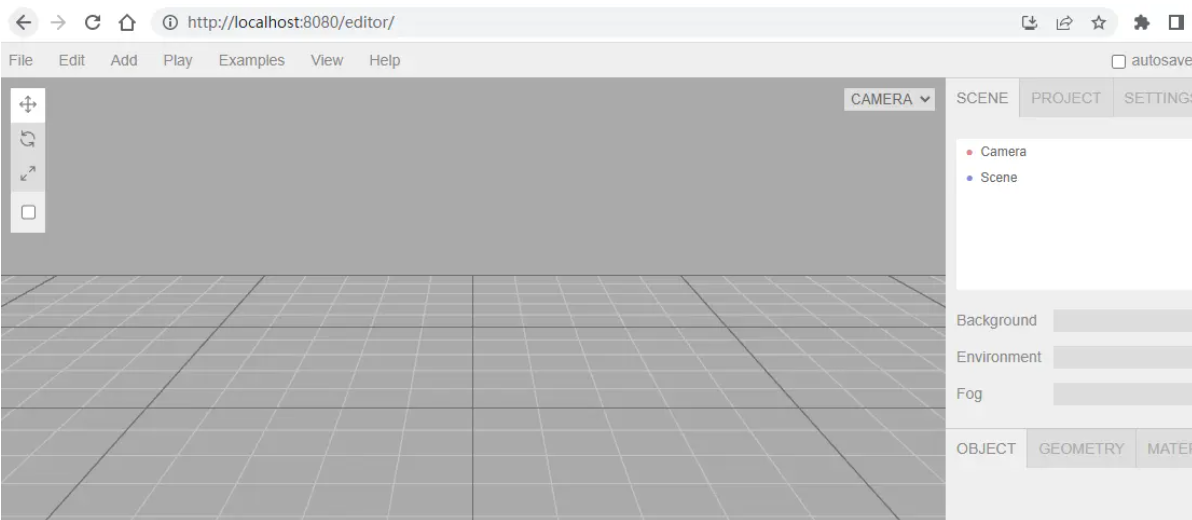This screenshot has height=520, width=1192.
Task: Click the address bar URL localhost:8080/editor/
Action: tap(290, 23)
